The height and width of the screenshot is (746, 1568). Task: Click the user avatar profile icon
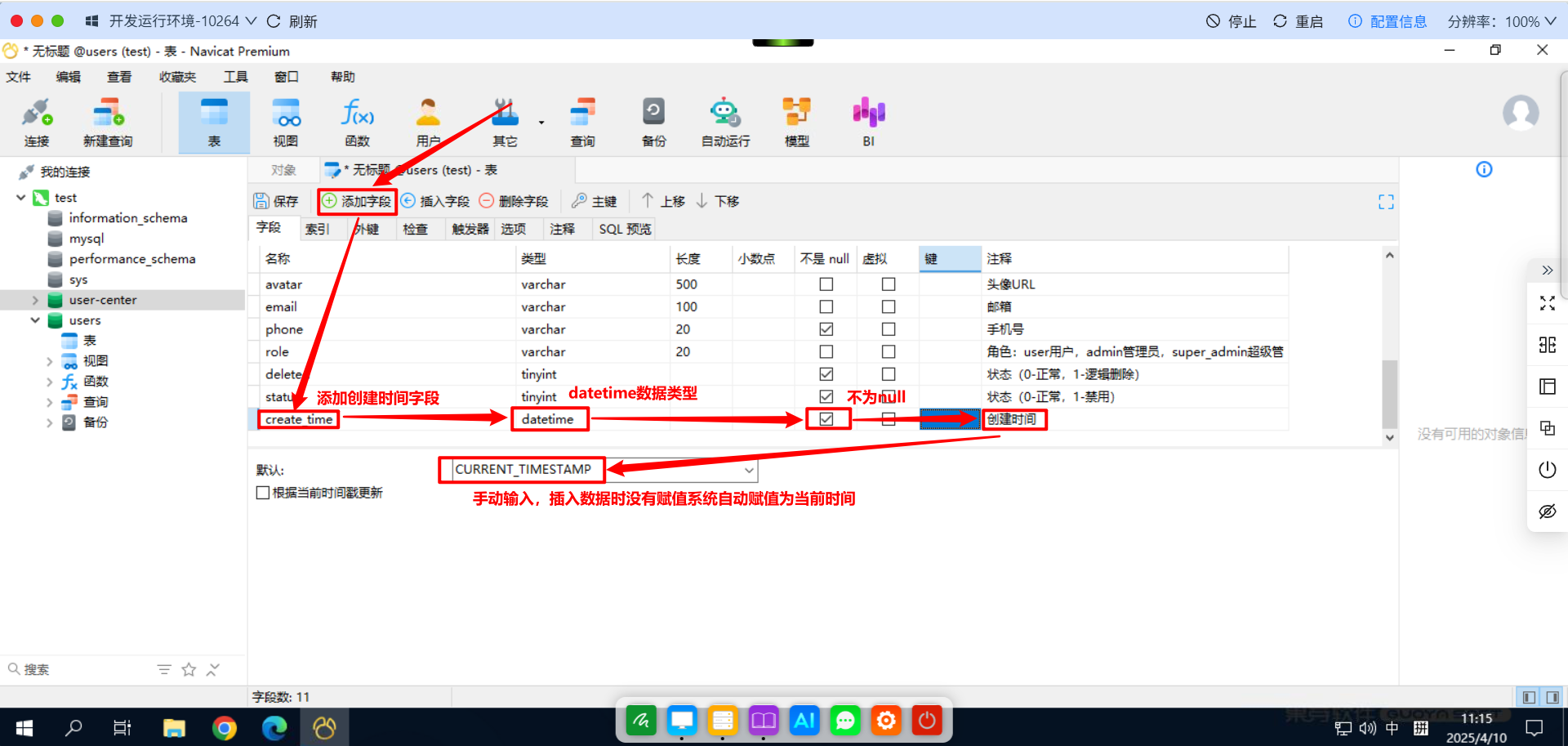(1521, 113)
